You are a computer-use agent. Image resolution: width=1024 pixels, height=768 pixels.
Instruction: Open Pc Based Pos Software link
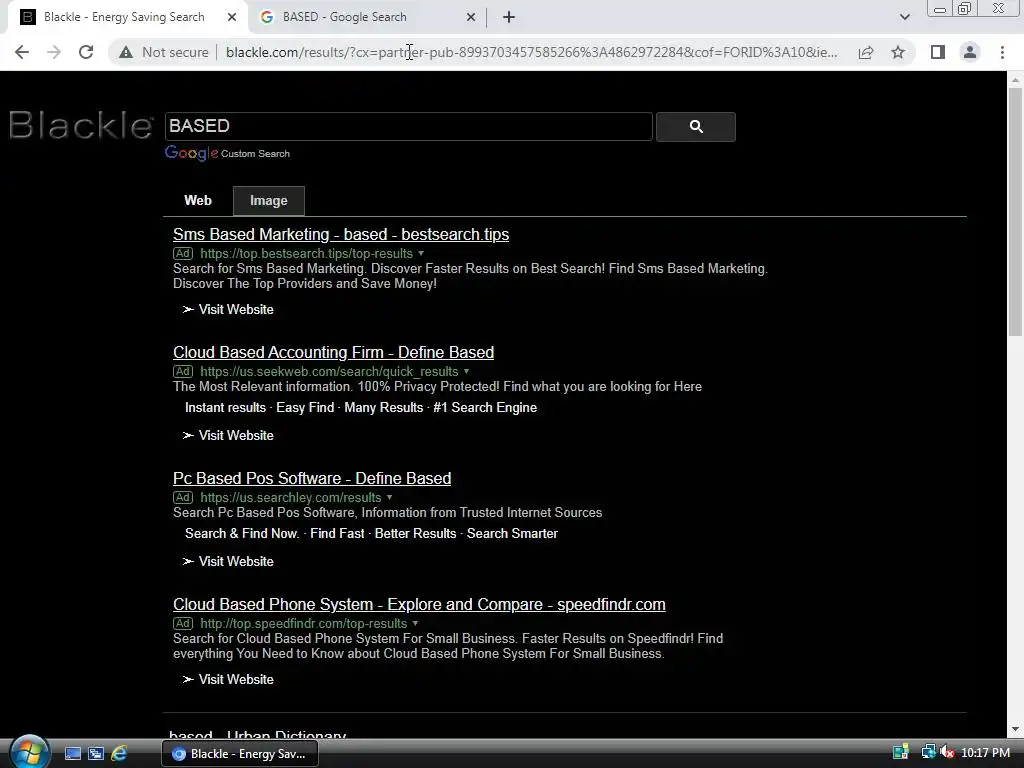coord(312,479)
